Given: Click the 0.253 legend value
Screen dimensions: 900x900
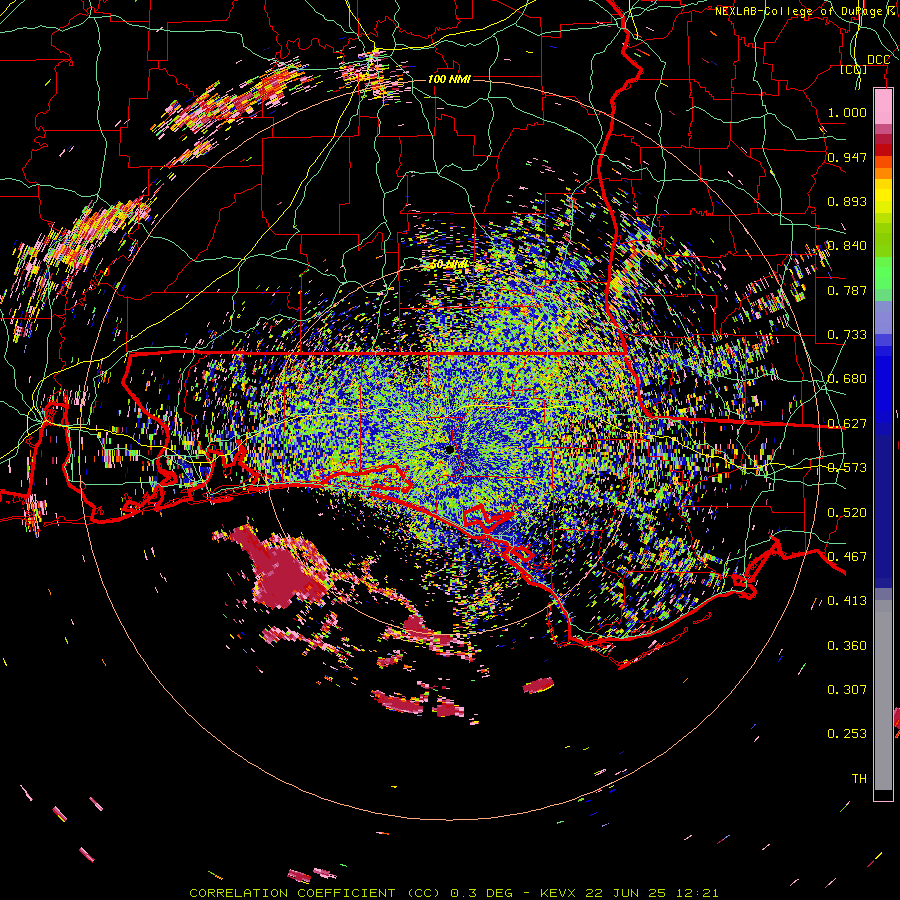Looking at the screenshot, I should (x=847, y=734).
